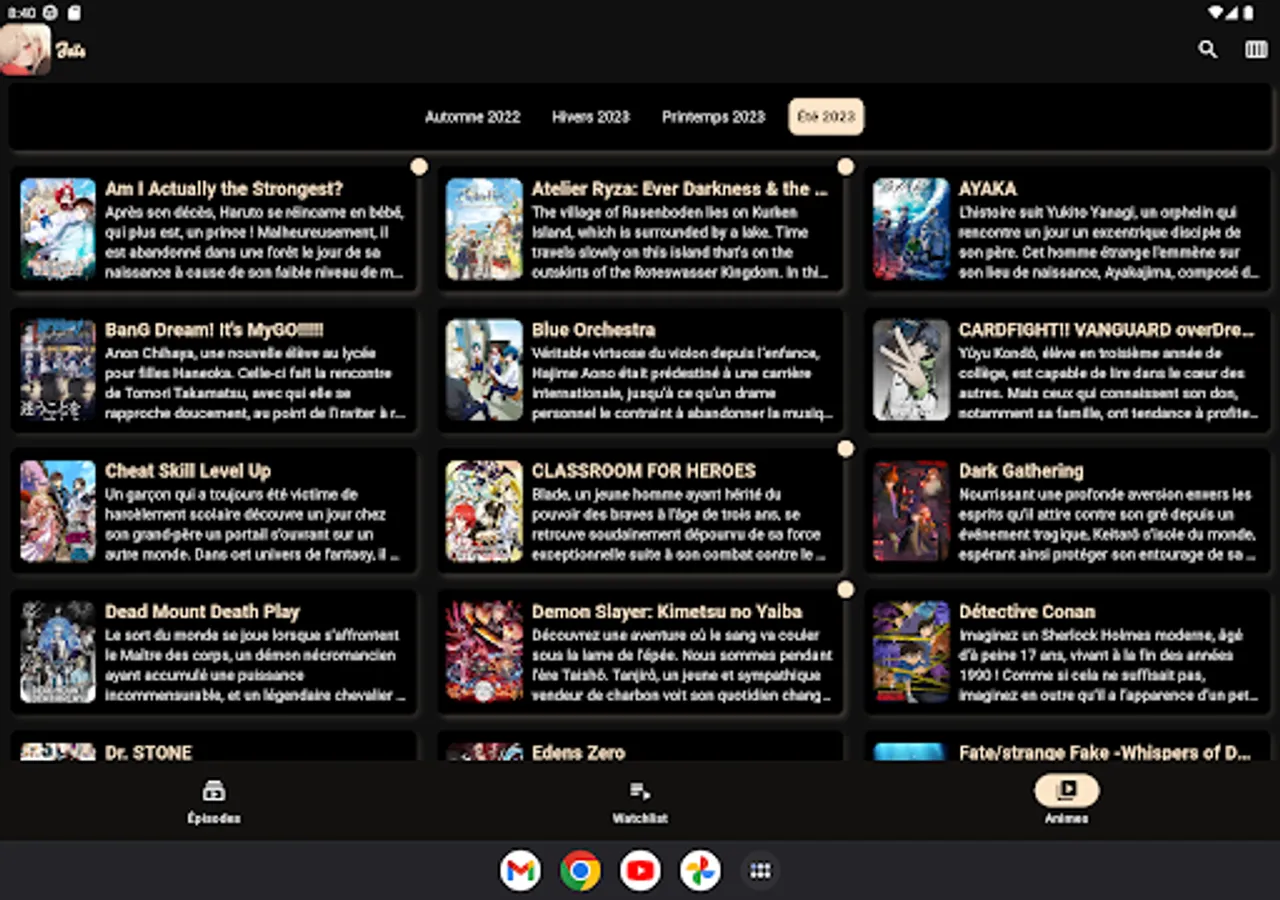The width and height of the screenshot is (1280, 900).
Task: Open Détective Conan cover thumbnail
Action: coord(911,652)
